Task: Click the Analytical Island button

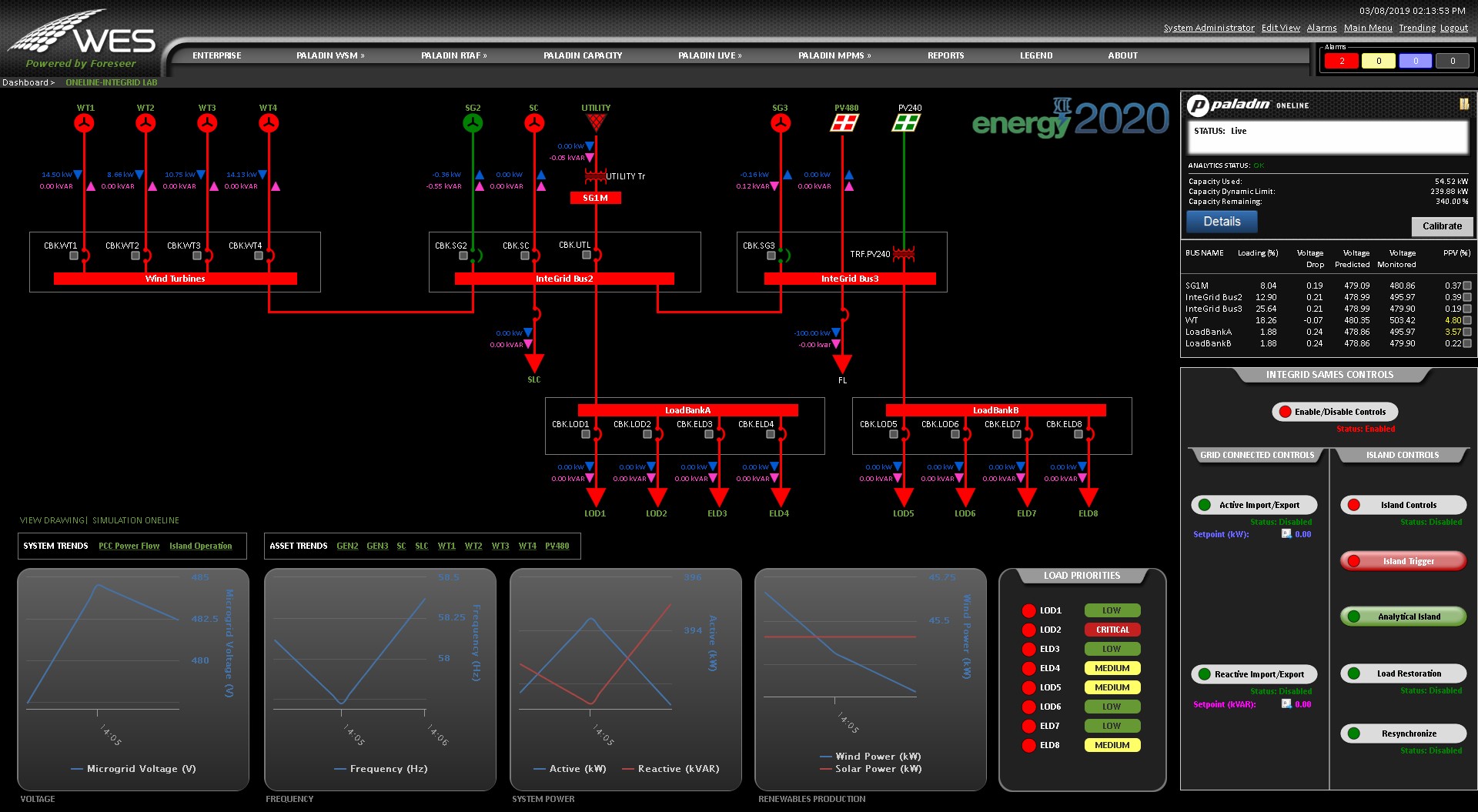Action: tap(1403, 617)
